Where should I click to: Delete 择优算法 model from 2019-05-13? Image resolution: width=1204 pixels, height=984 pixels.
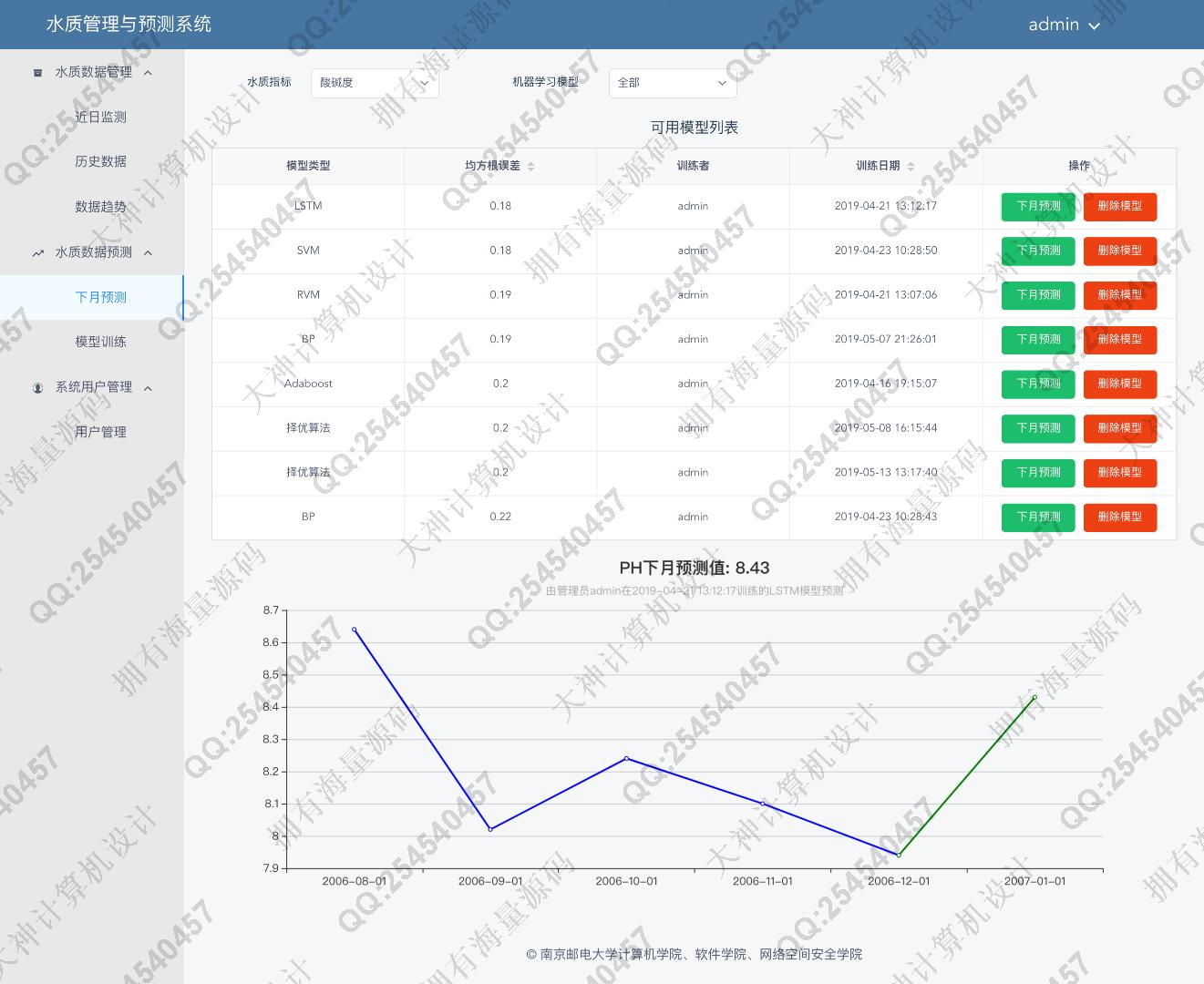pyautogui.click(x=1119, y=473)
